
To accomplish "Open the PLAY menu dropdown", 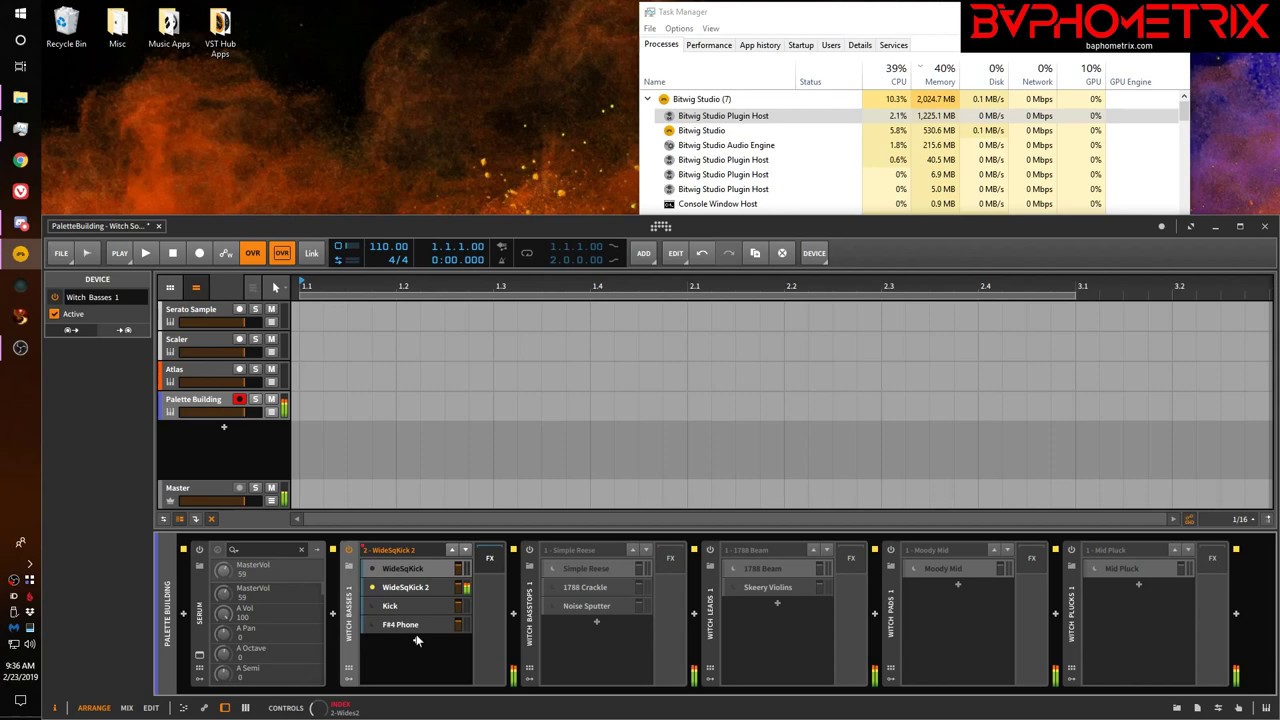I will 119,253.
